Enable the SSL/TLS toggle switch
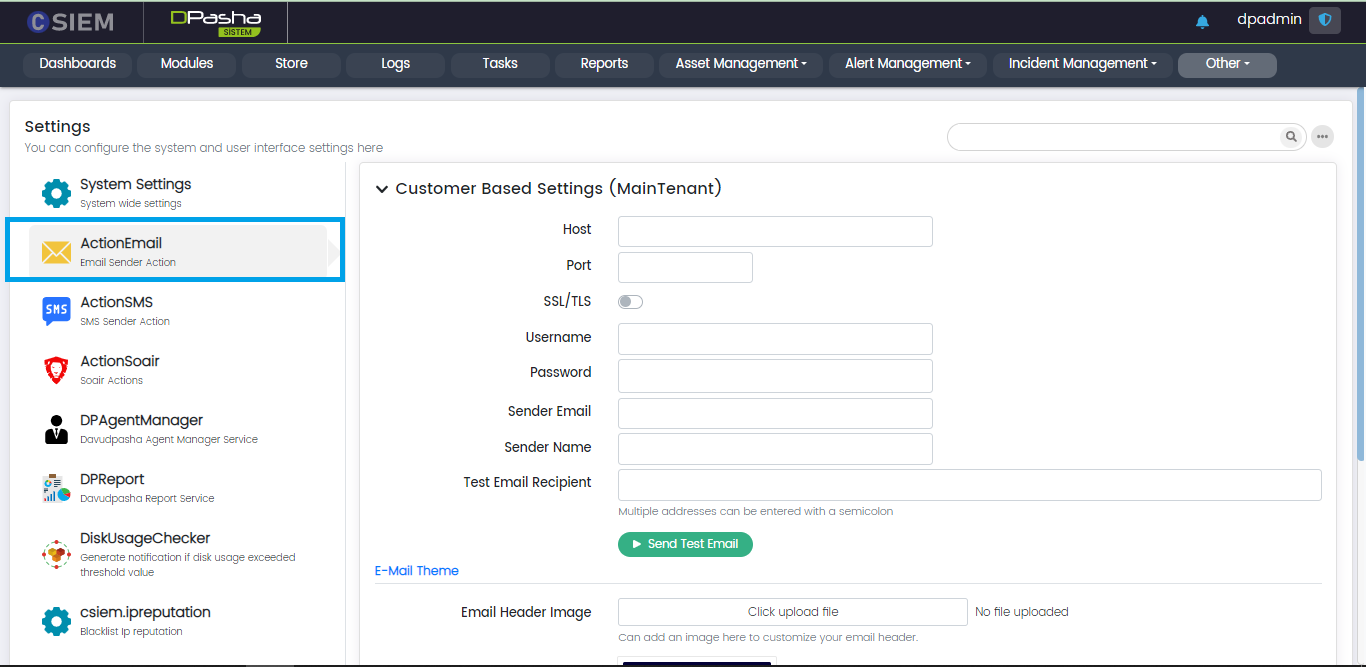Viewport: 1366px width, 667px height. click(x=630, y=302)
